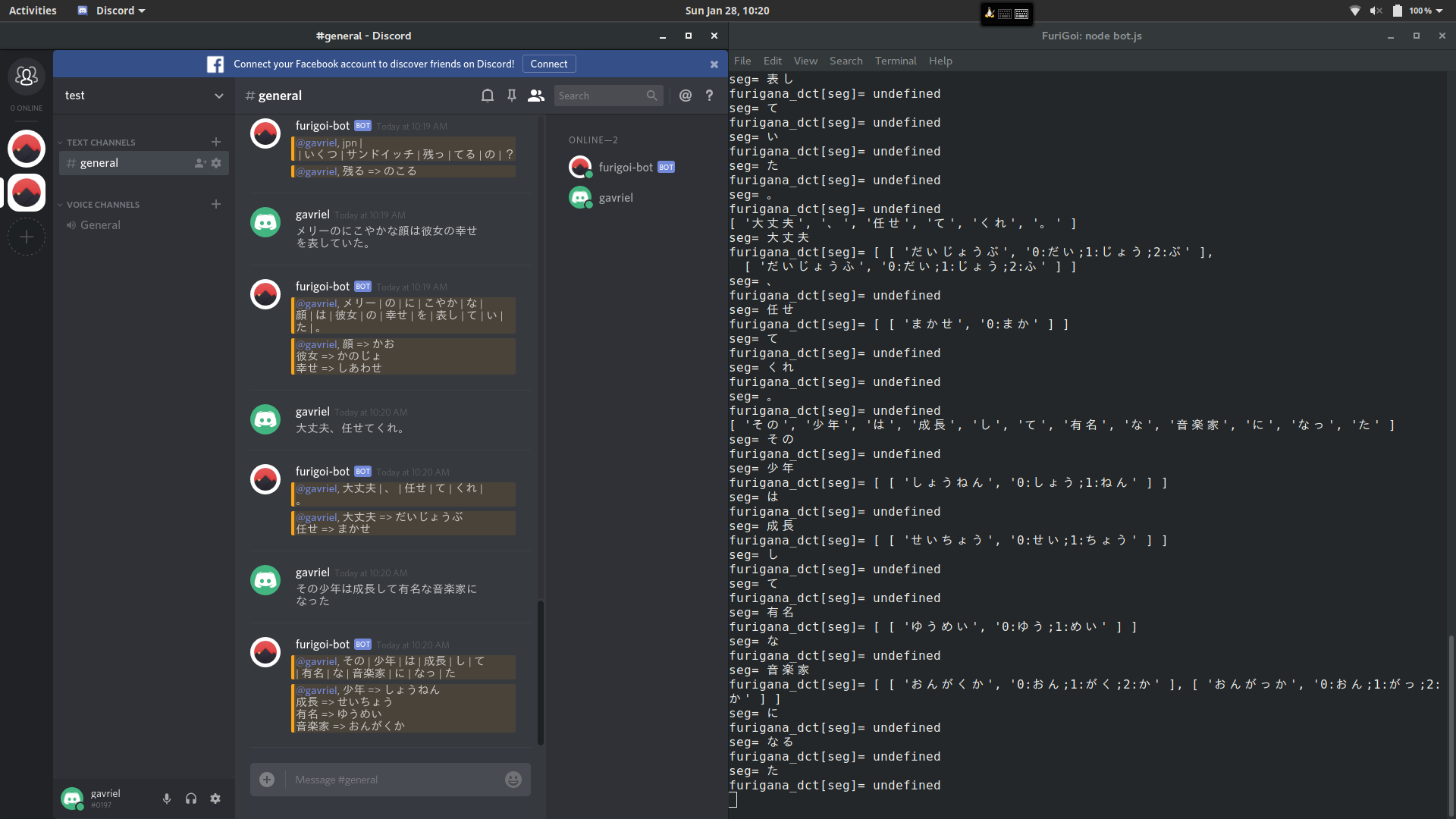This screenshot has height=819, width=1456.
Task: Toggle deafen headphones
Action: click(x=191, y=799)
